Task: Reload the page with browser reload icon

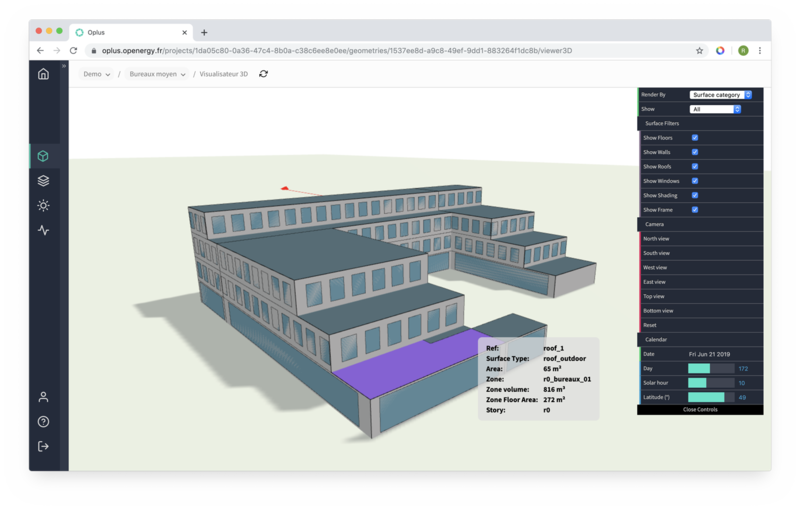Action: click(x=73, y=50)
